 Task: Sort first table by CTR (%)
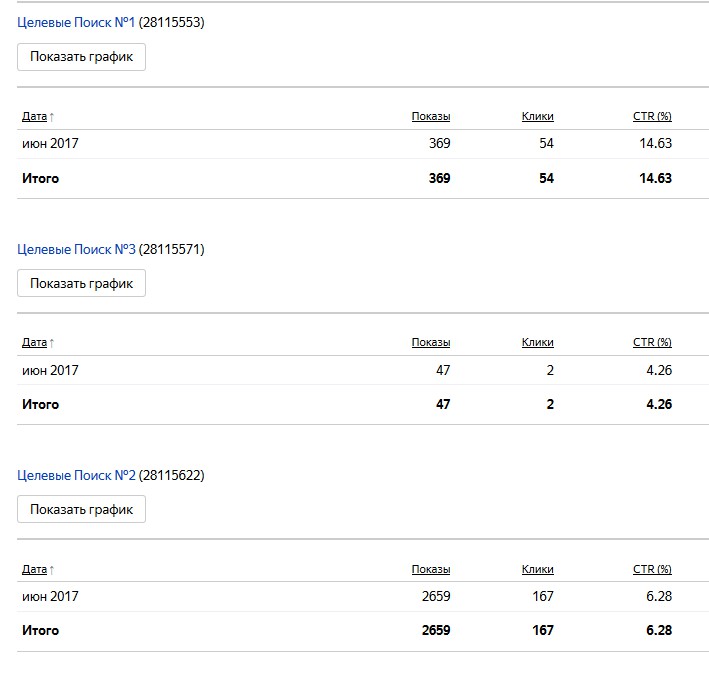click(x=652, y=116)
